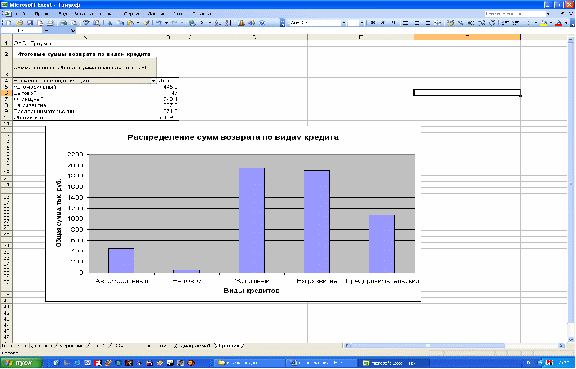
Task: Click the New workbook icon
Action: click(x=8, y=23)
